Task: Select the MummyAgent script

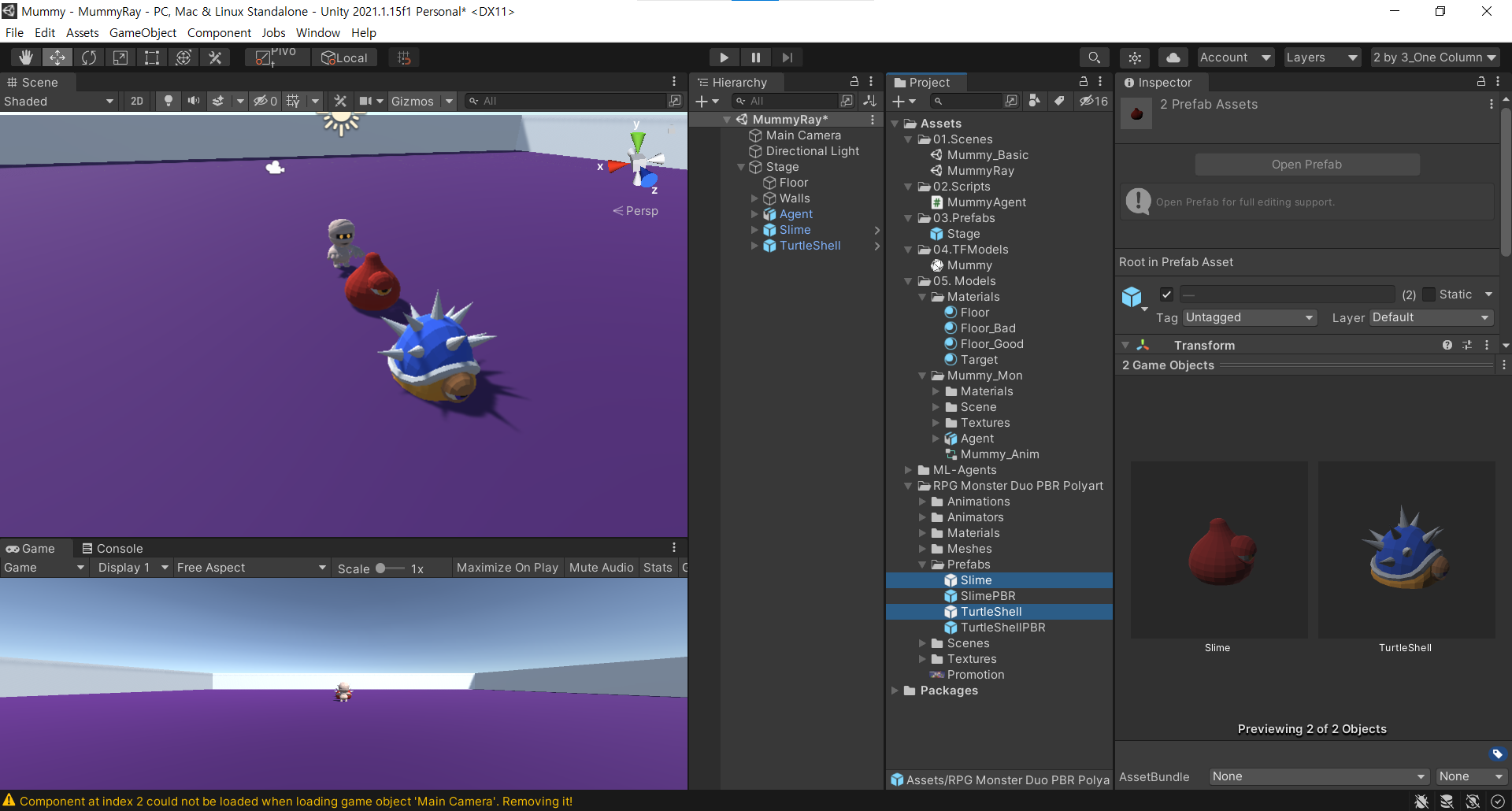Action: tap(986, 202)
